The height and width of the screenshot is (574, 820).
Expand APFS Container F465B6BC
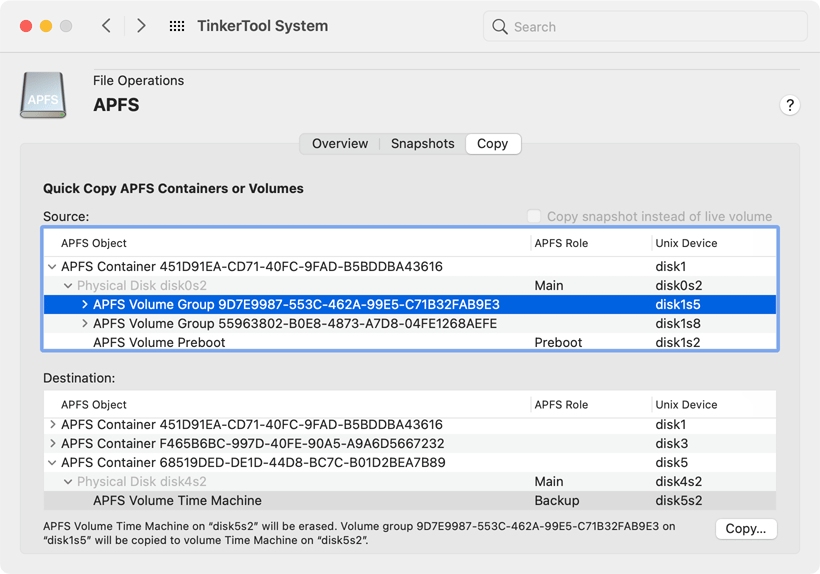tap(52, 443)
